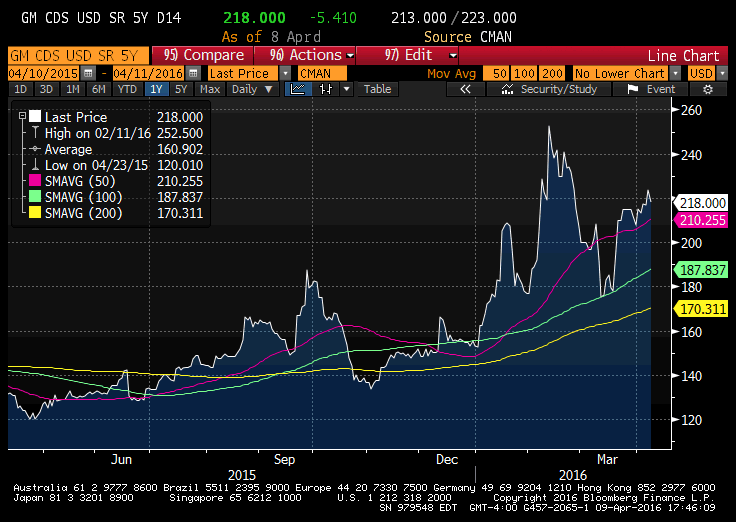Click the Dec x-axis label

[x=446, y=459]
